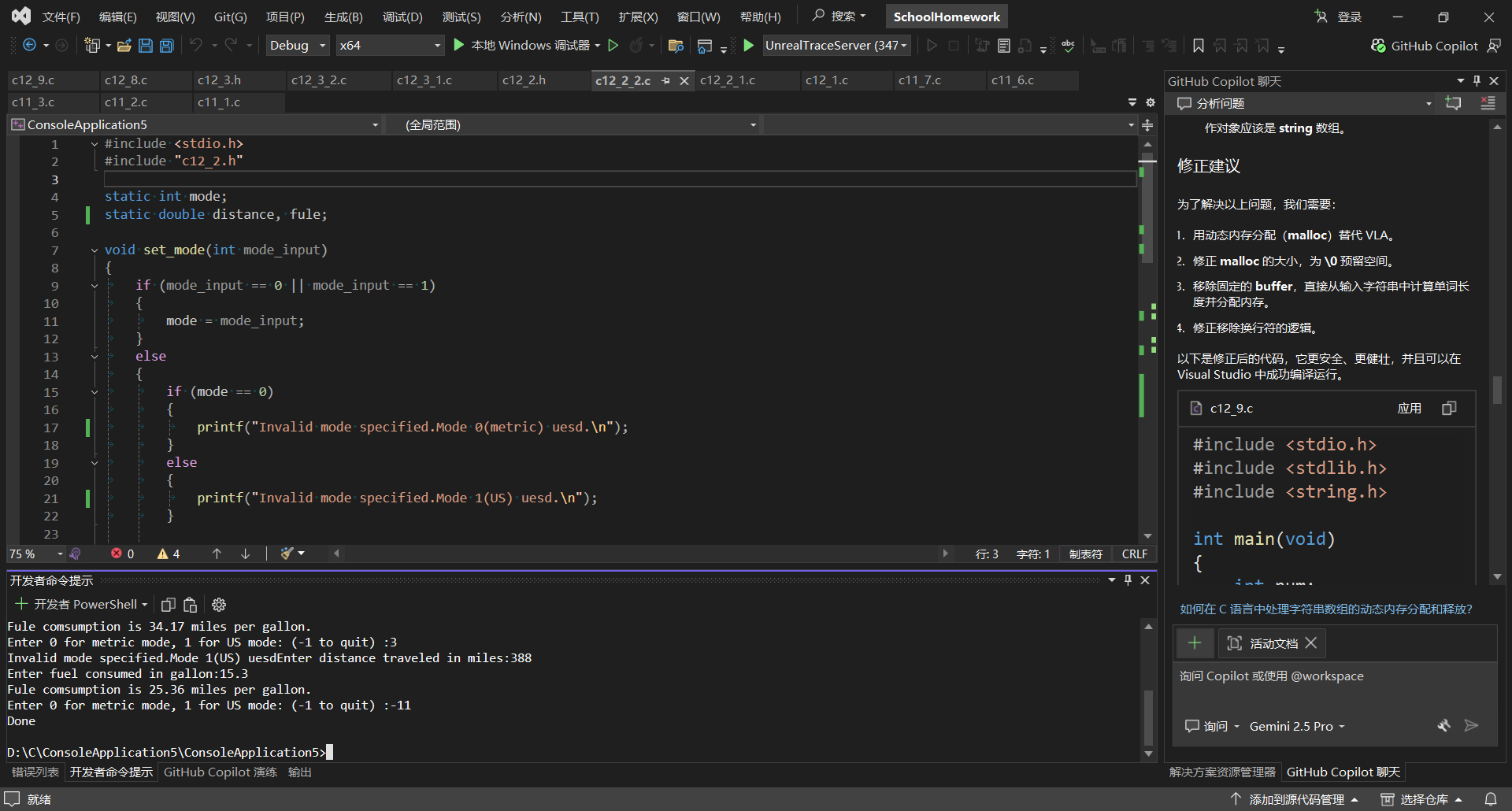1512x811 pixels.
Task: Pin the c12_2_2.c tab
Action: 666,80
